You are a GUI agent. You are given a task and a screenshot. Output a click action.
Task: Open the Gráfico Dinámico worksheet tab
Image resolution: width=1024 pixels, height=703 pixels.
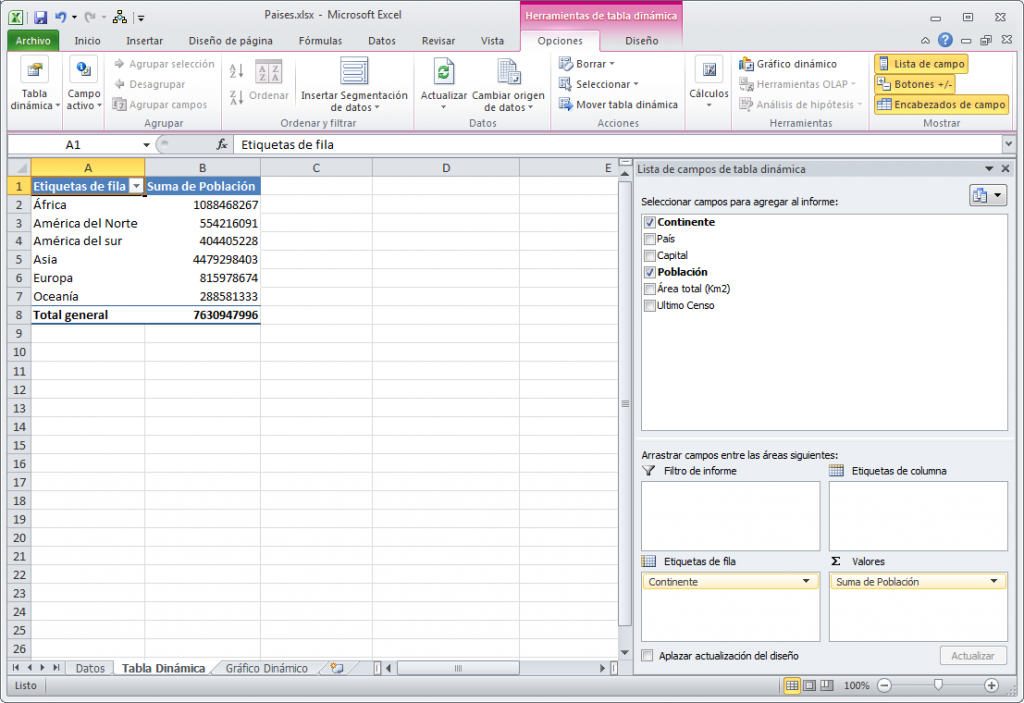pos(266,668)
